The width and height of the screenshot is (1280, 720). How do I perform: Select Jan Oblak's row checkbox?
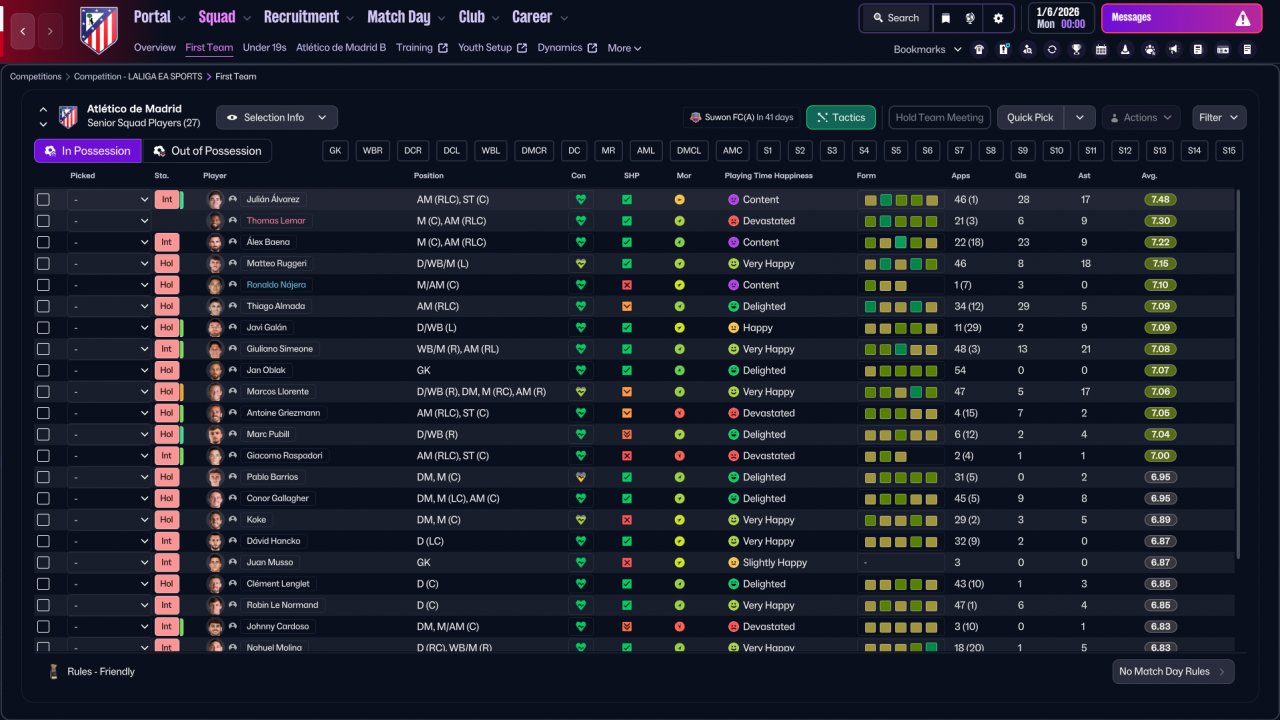point(43,370)
